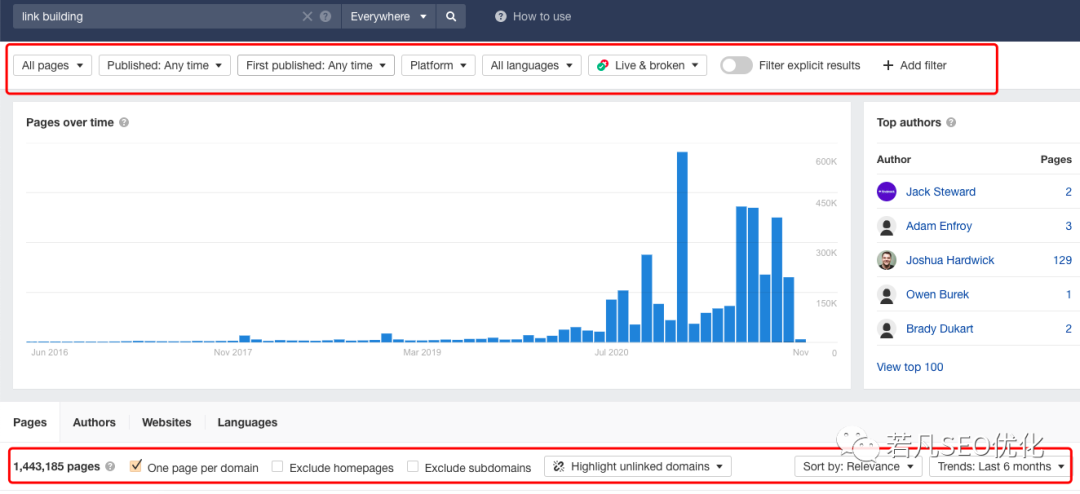Click the search magnifier icon button

pos(451,16)
